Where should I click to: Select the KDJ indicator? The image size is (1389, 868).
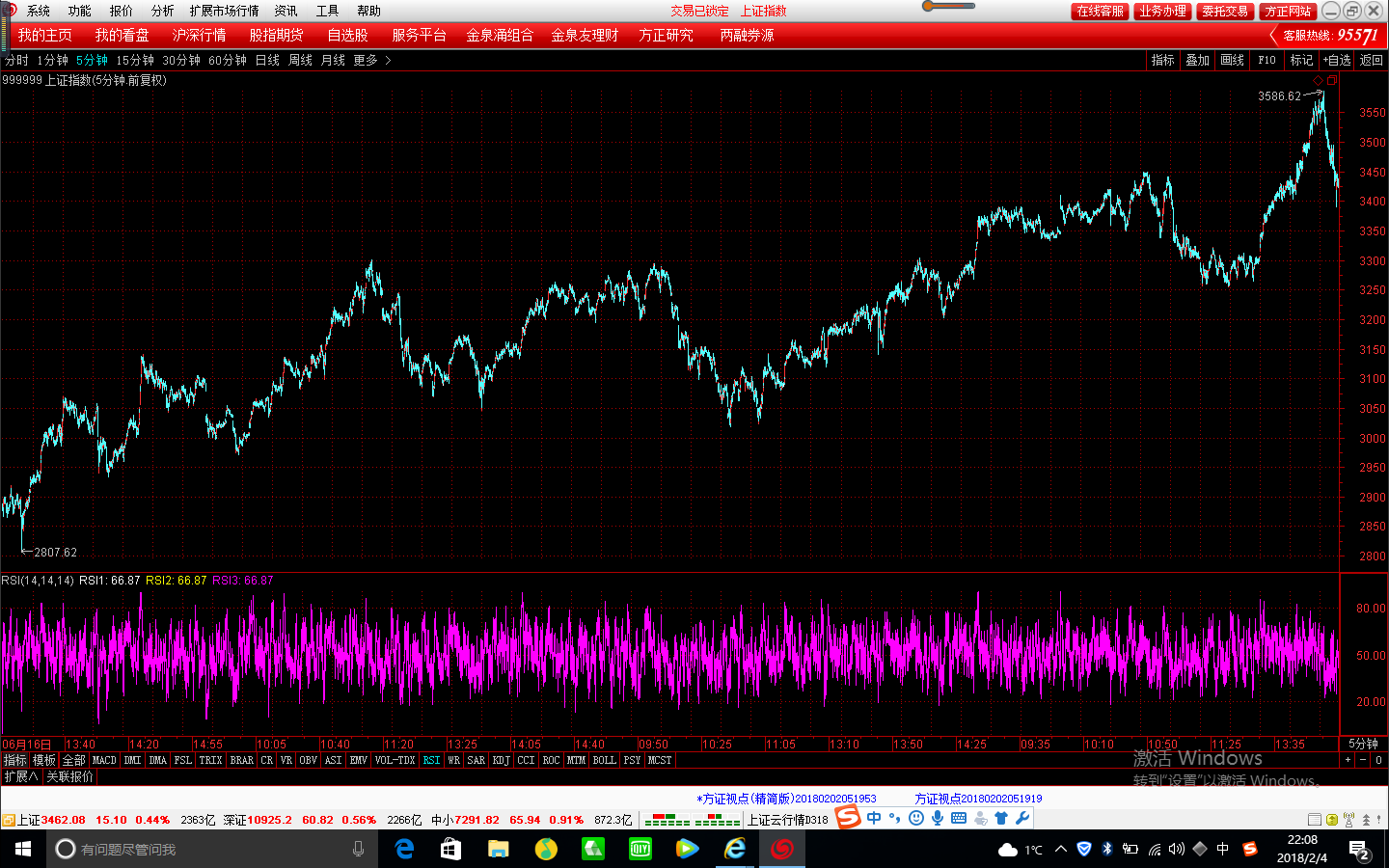tap(501, 760)
